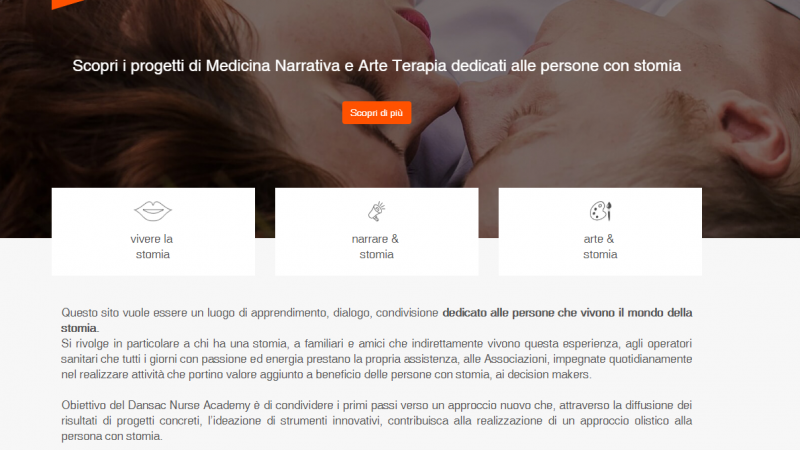
Task: Open the narrare & stomia text link
Action: (x=376, y=246)
